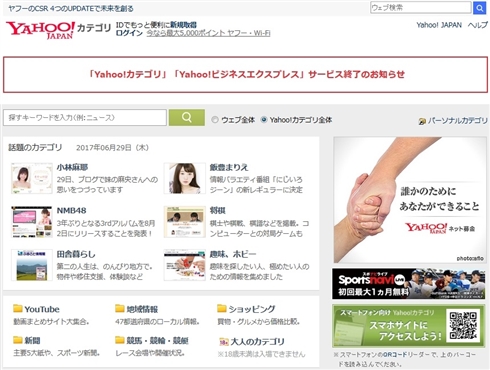Open the 小林麻耶 topic link
Image resolution: width=490 pixels, height=370 pixels.
(72, 167)
